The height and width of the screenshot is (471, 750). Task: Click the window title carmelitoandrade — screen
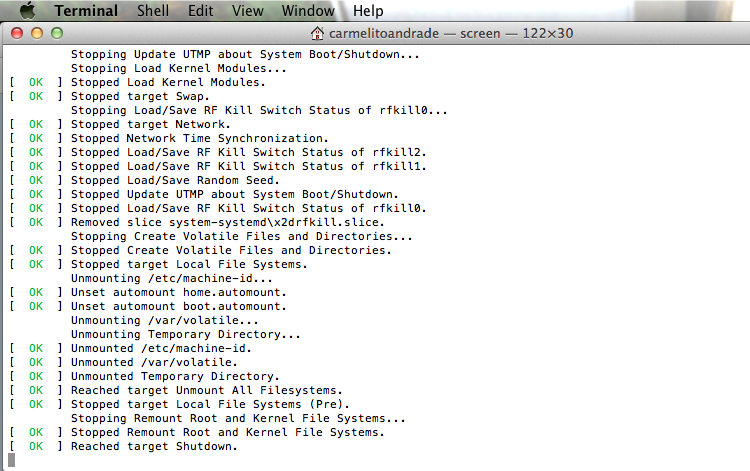click(x=414, y=33)
